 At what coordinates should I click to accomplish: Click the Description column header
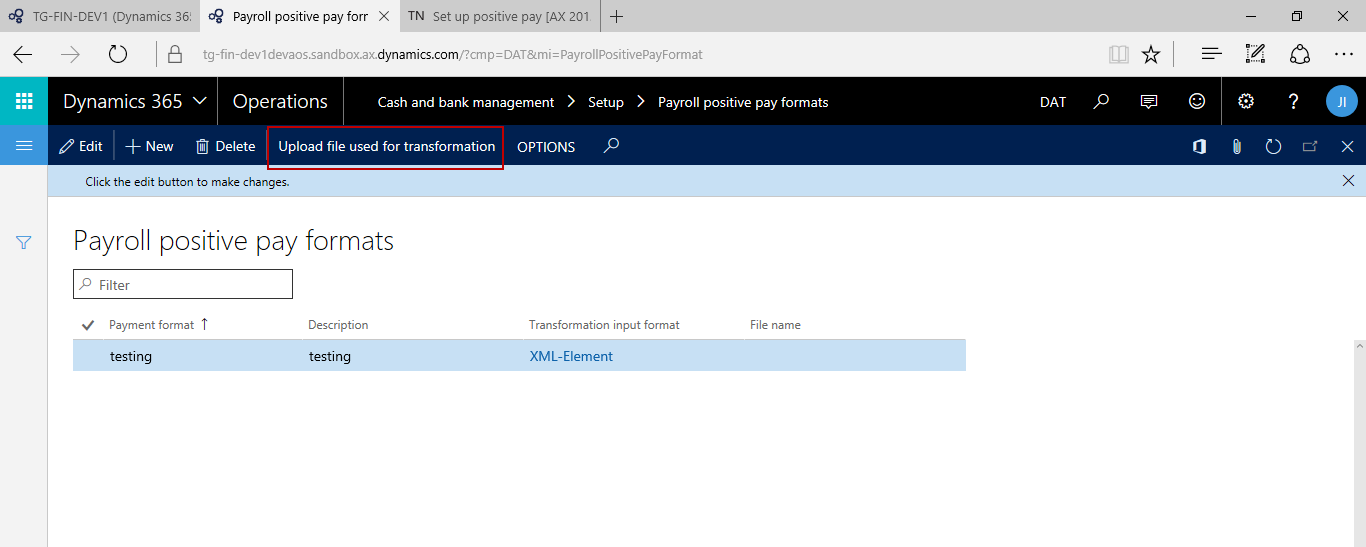tap(338, 325)
